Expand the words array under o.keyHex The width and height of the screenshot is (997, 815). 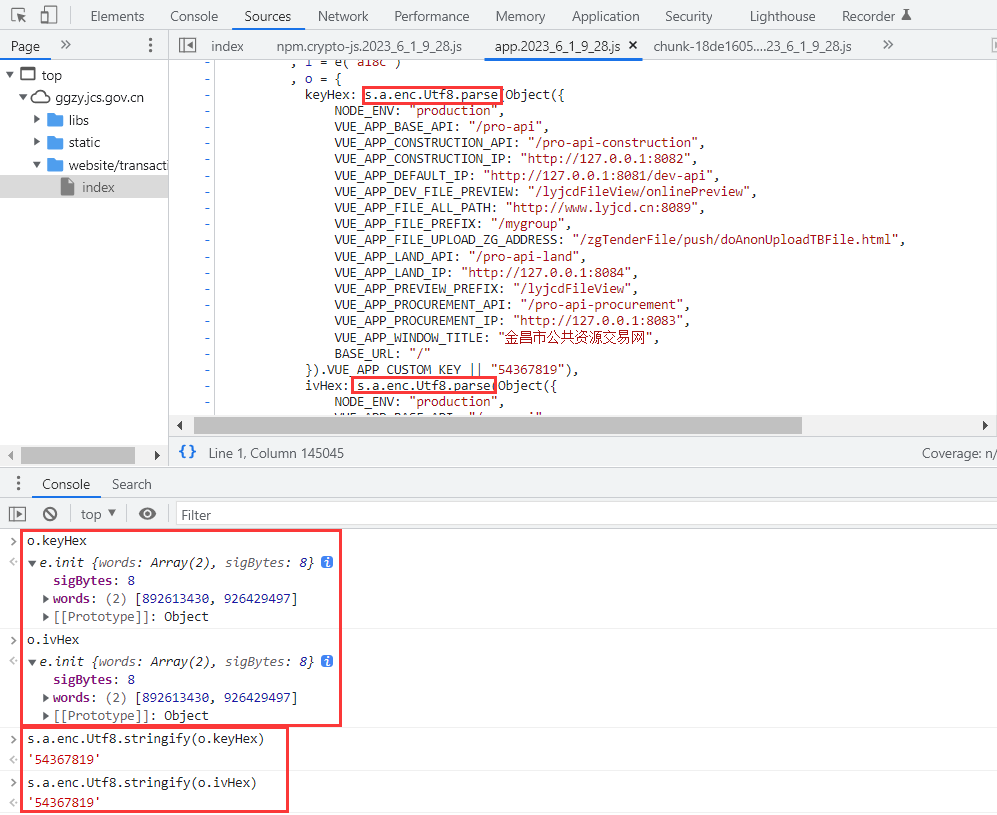[x=46, y=599]
